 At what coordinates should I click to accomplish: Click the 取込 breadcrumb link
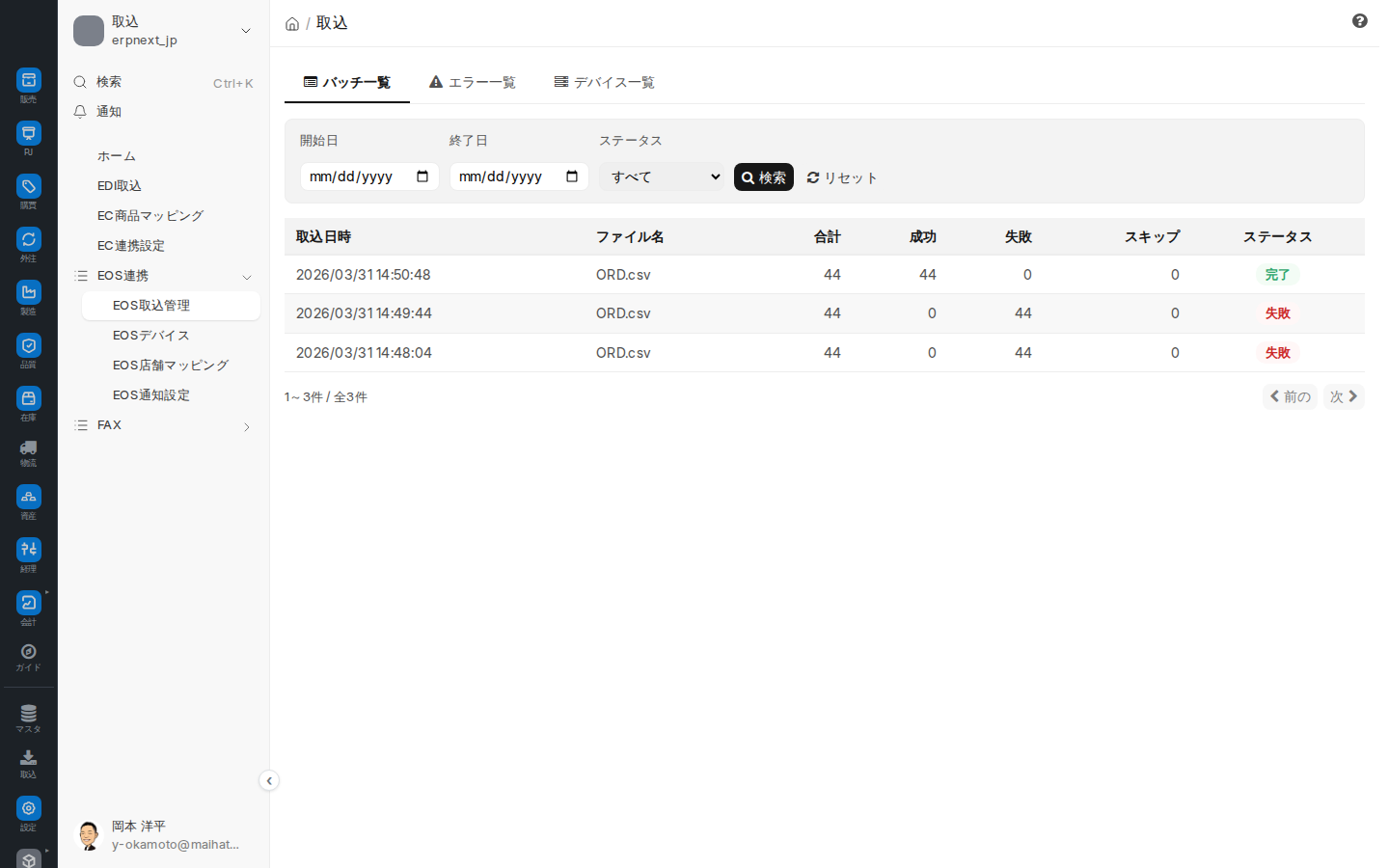pyautogui.click(x=332, y=23)
